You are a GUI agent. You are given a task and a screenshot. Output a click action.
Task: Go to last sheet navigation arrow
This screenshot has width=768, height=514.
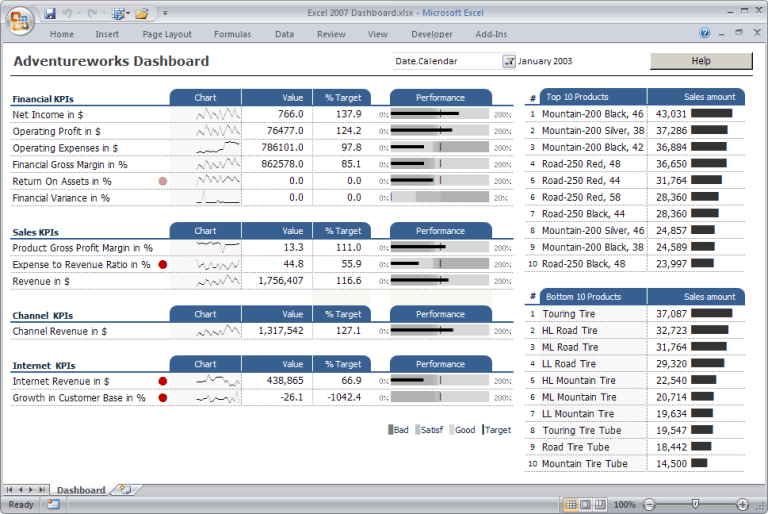(x=42, y=490)
